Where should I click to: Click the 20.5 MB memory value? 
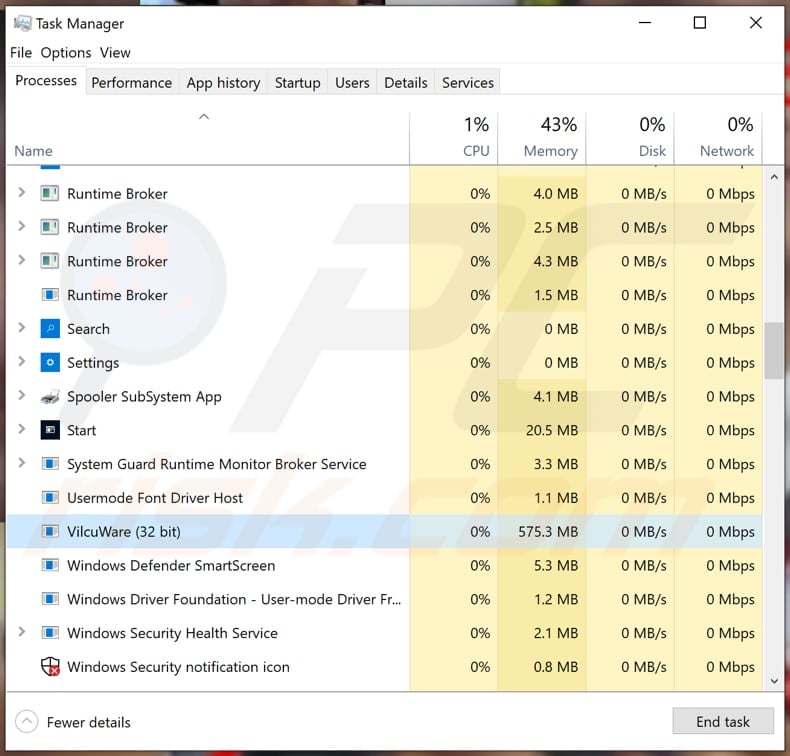552,431
